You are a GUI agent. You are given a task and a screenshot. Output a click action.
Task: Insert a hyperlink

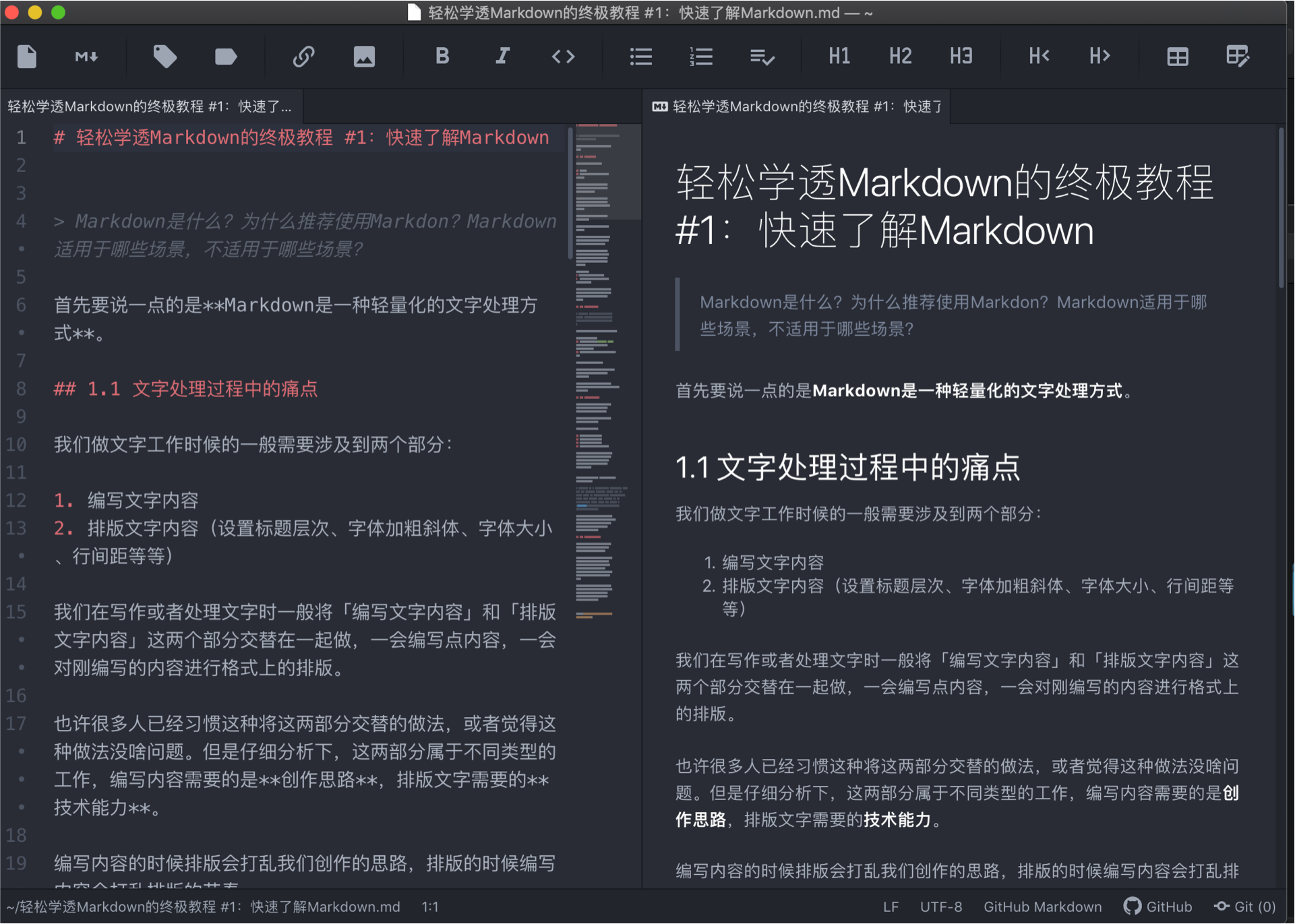click(304, 57)
